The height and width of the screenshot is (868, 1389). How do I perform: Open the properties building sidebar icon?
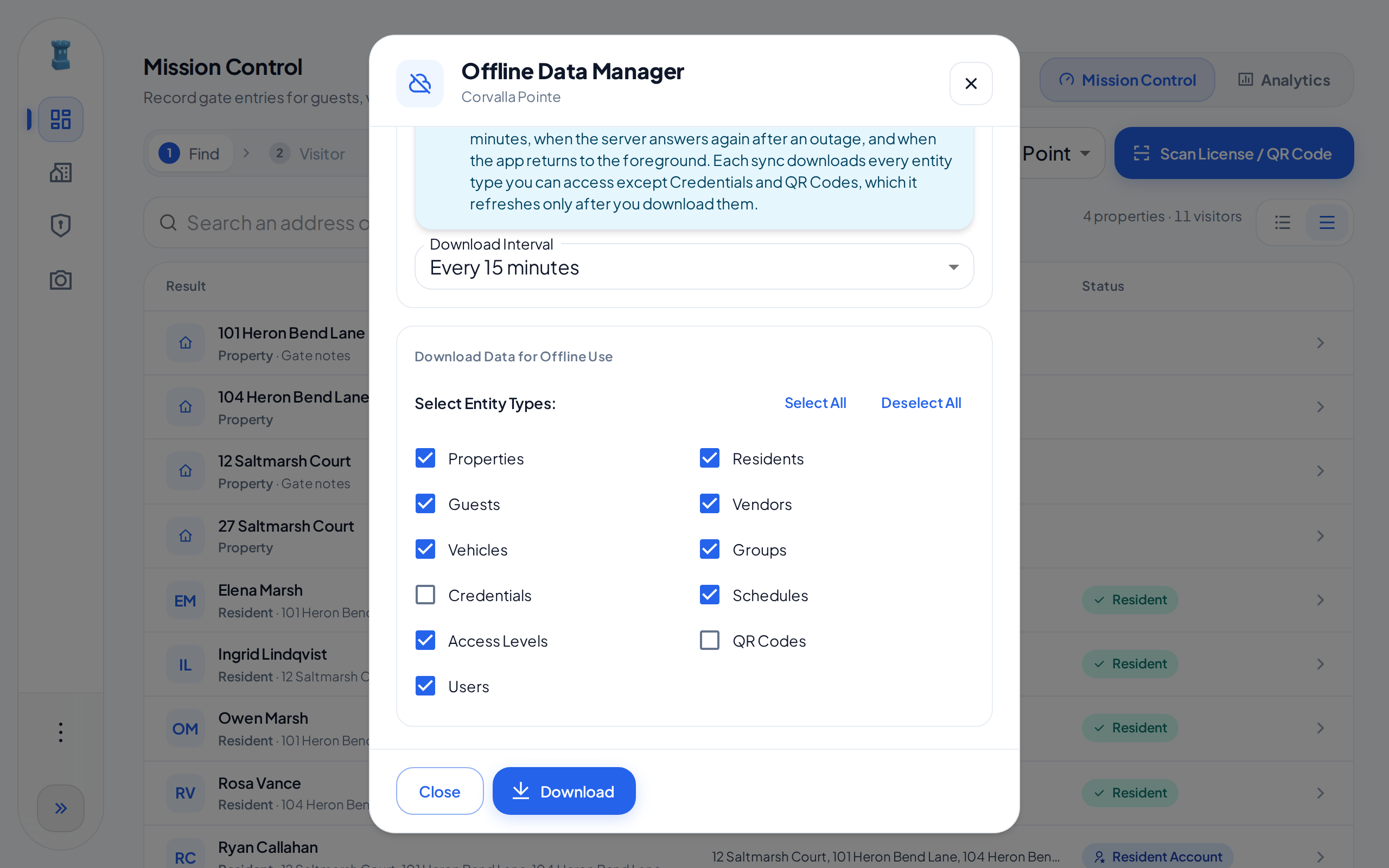[61, 172]
